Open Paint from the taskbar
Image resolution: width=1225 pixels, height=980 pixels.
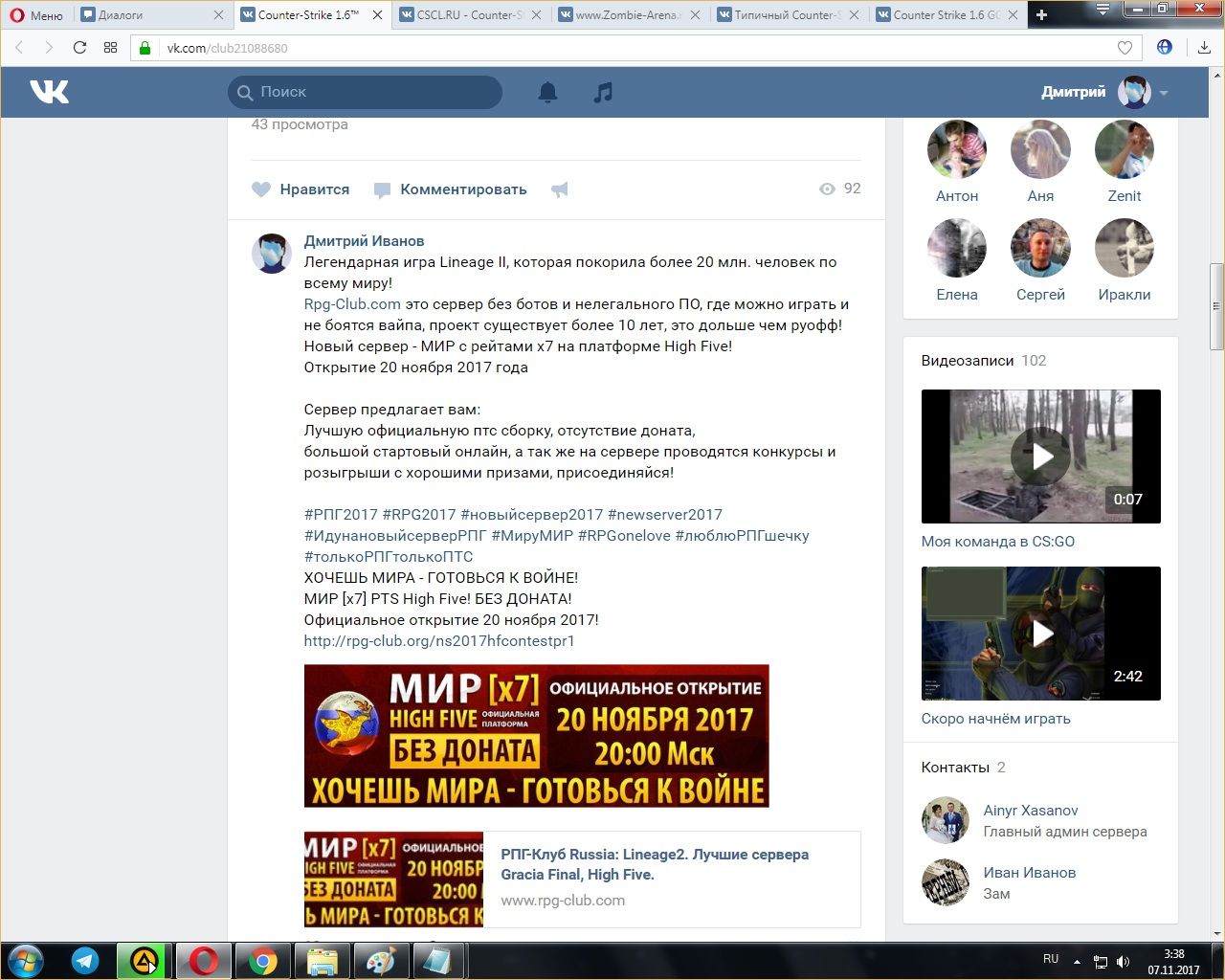[381, 961]
